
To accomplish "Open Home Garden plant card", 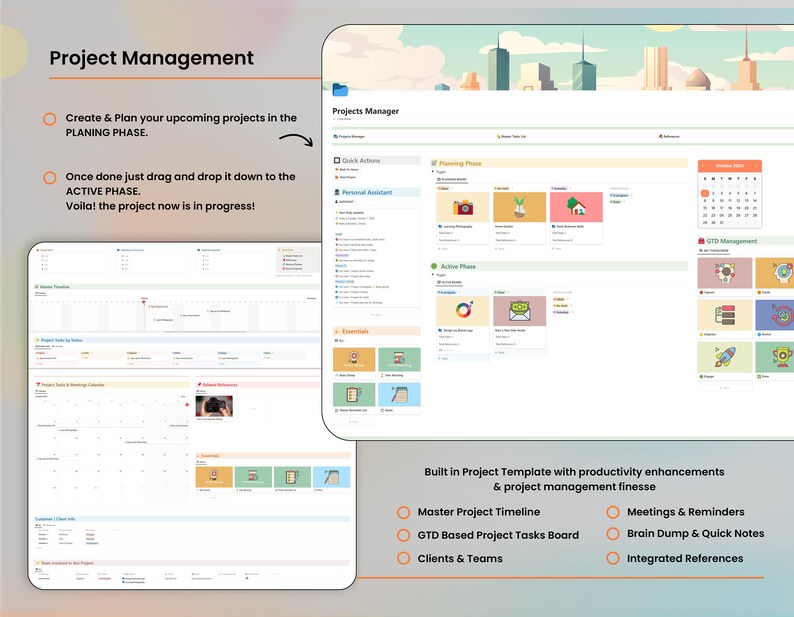I will 520,218.
